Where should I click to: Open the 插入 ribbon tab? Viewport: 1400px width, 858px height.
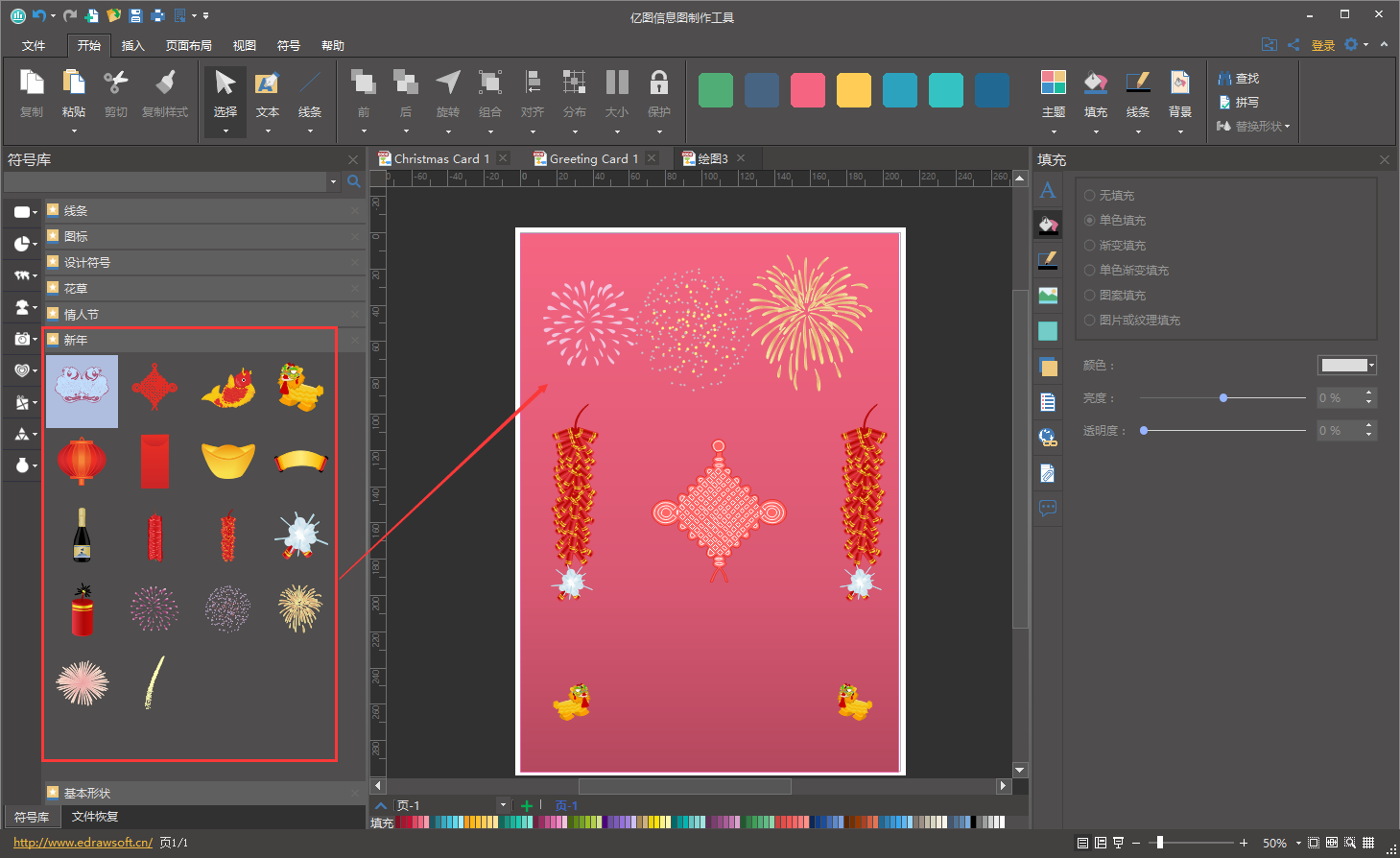132,45
